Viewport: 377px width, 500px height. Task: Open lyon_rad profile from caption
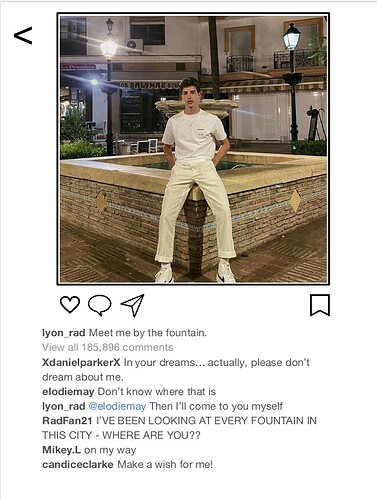click(64, 333)
